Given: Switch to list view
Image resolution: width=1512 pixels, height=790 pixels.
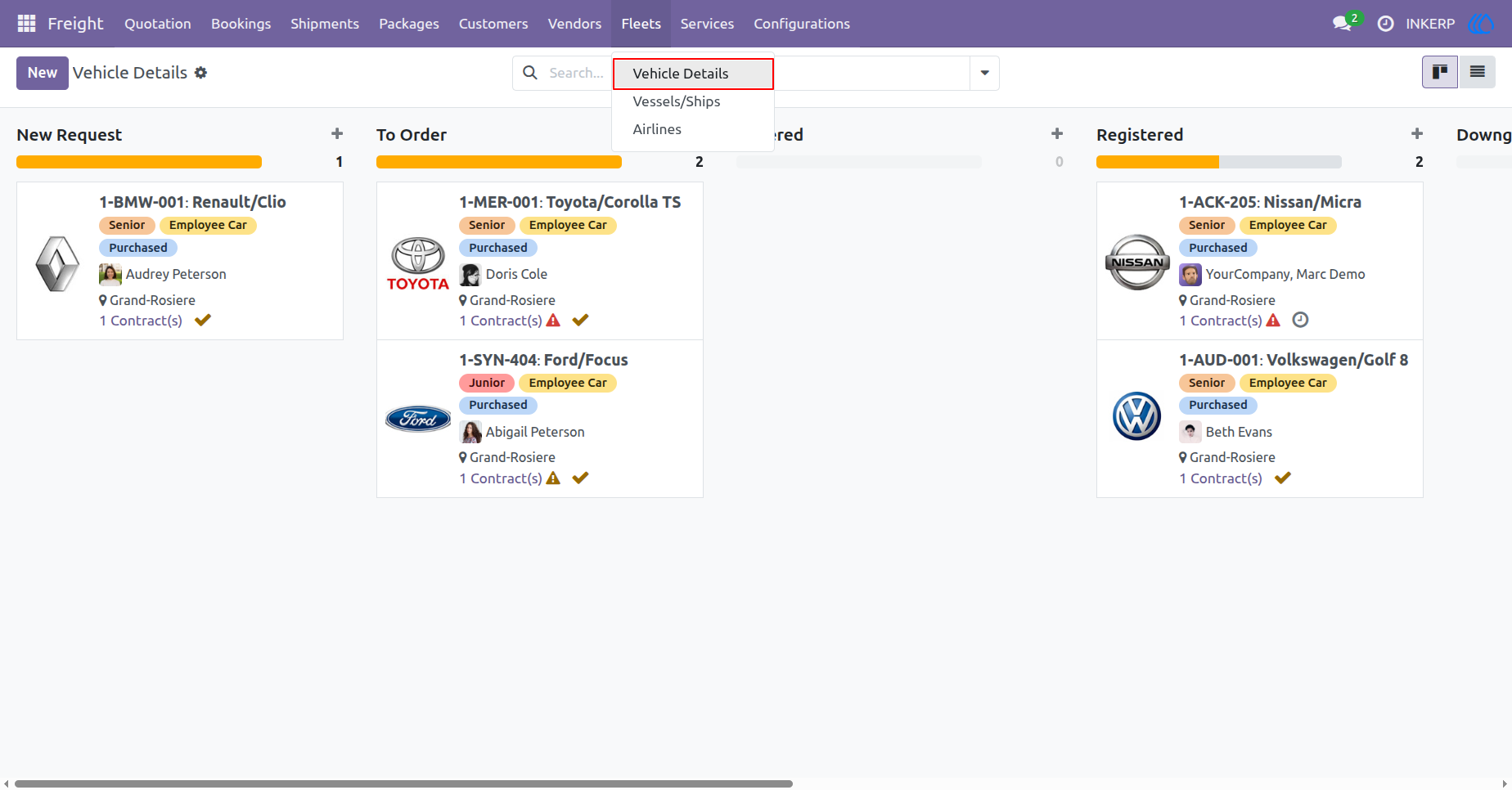Looking at the screenshot, I should [1477, 72].
